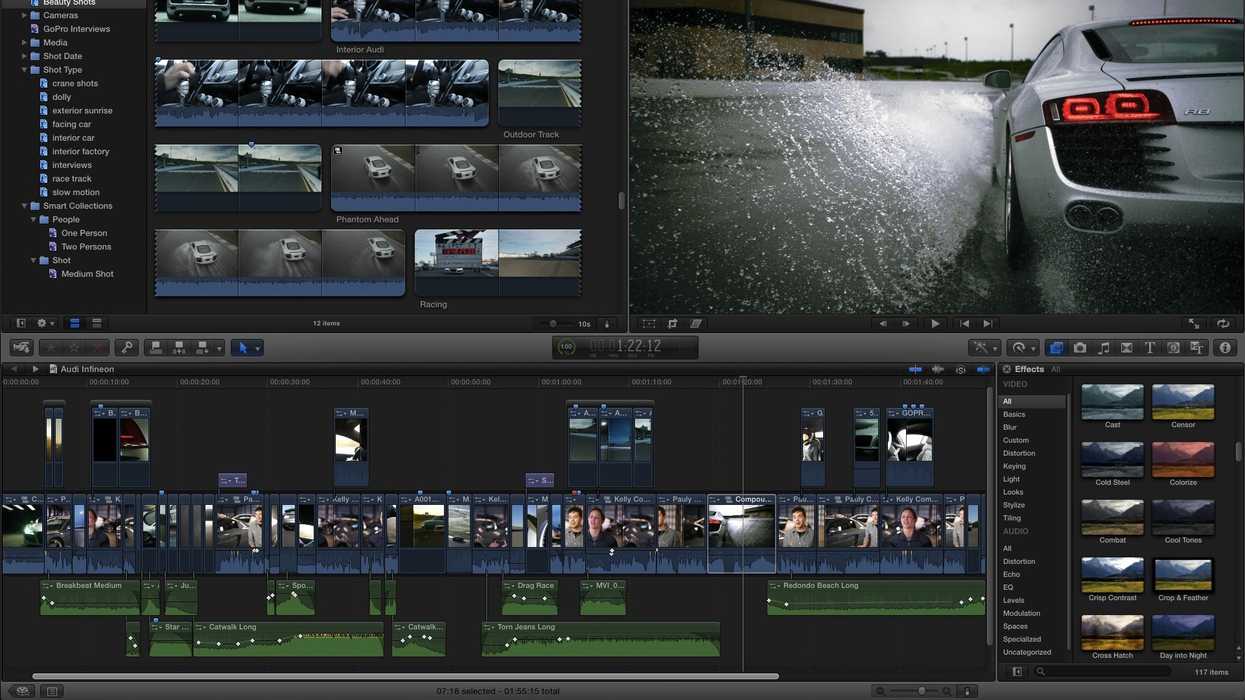Open the Themes browser icon

tap(1197, 348)
